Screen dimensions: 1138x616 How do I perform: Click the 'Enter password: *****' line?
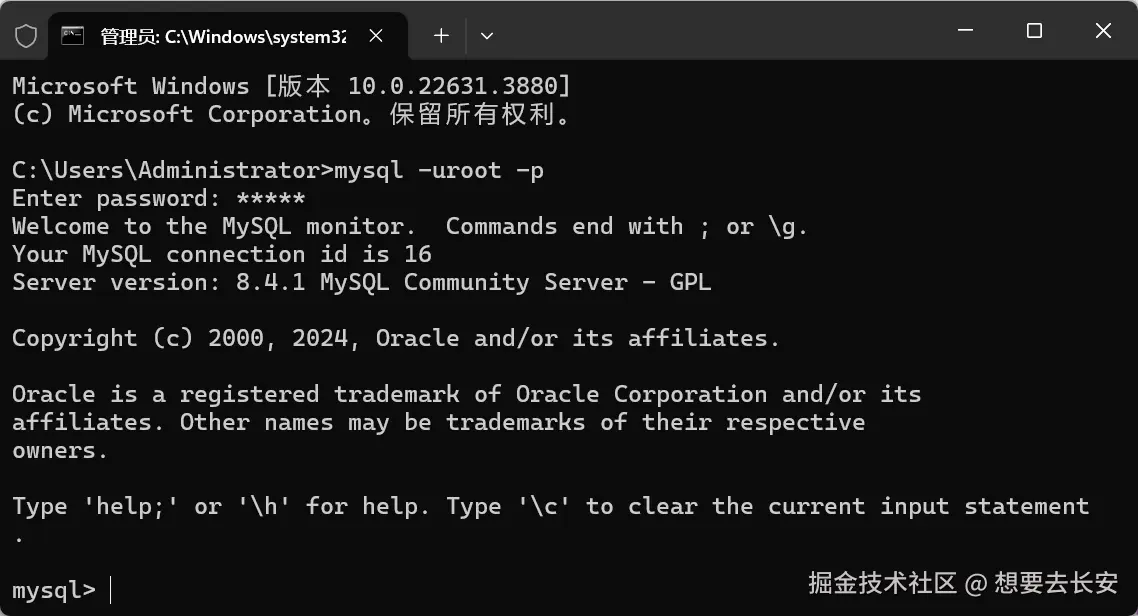pyautogui.click(x=158, y=198)
